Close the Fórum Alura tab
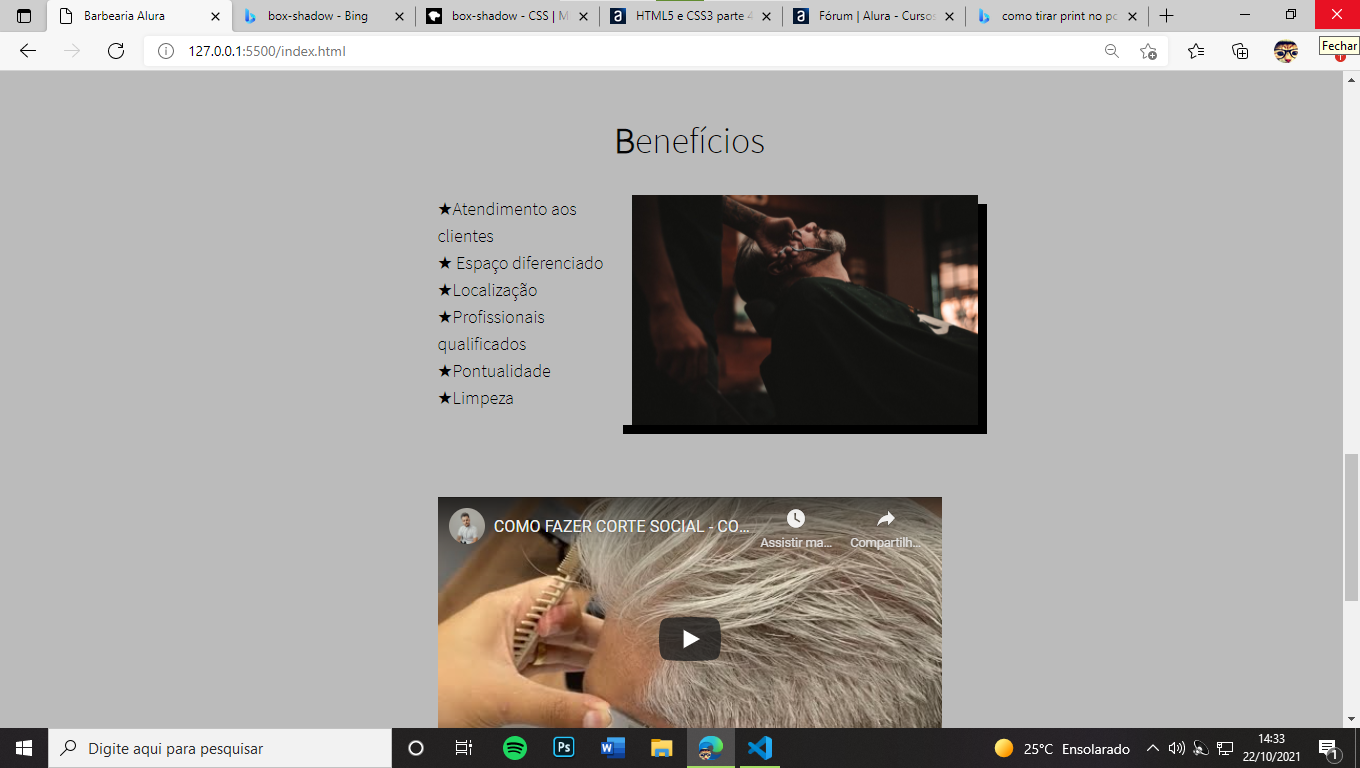The height and width of the screenshot is (768, 1360). click(x=950, y=16)
